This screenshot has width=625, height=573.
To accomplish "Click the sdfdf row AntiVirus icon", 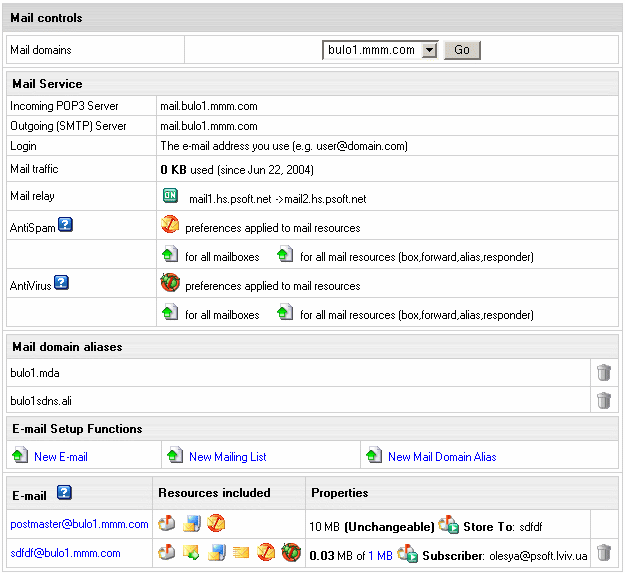I will 290,552.
